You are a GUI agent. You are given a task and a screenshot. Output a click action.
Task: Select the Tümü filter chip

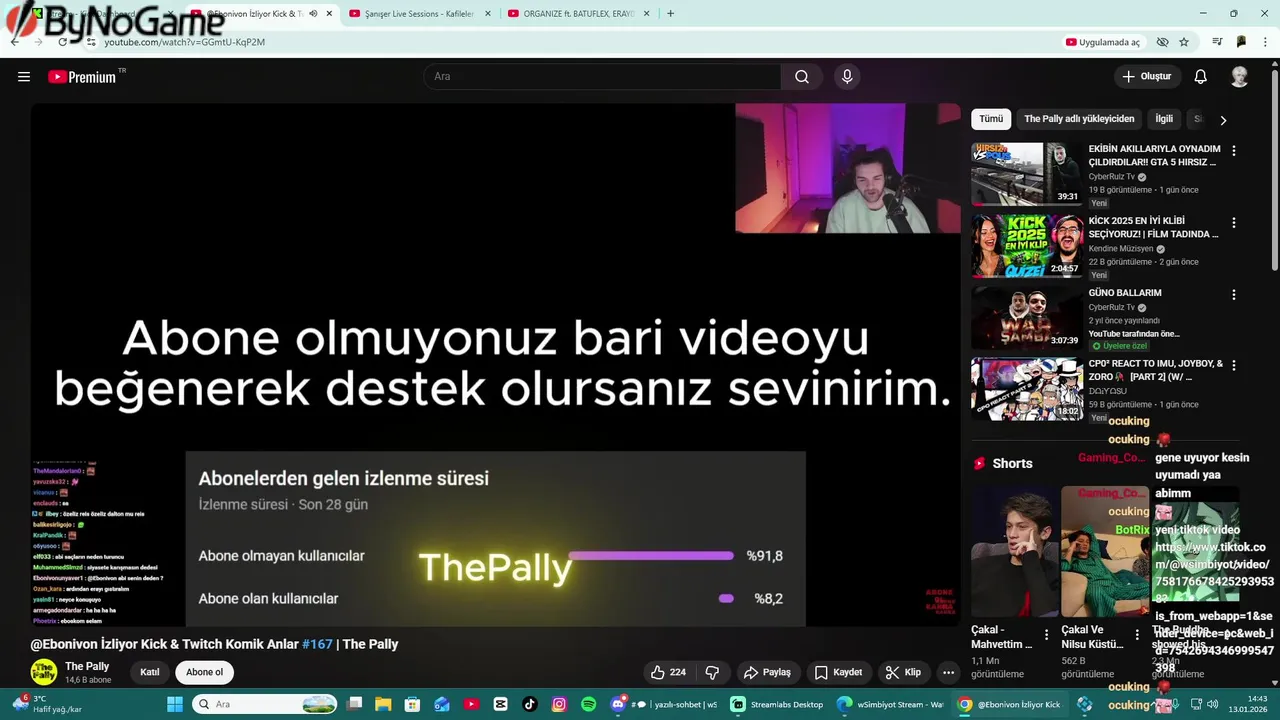991,119
